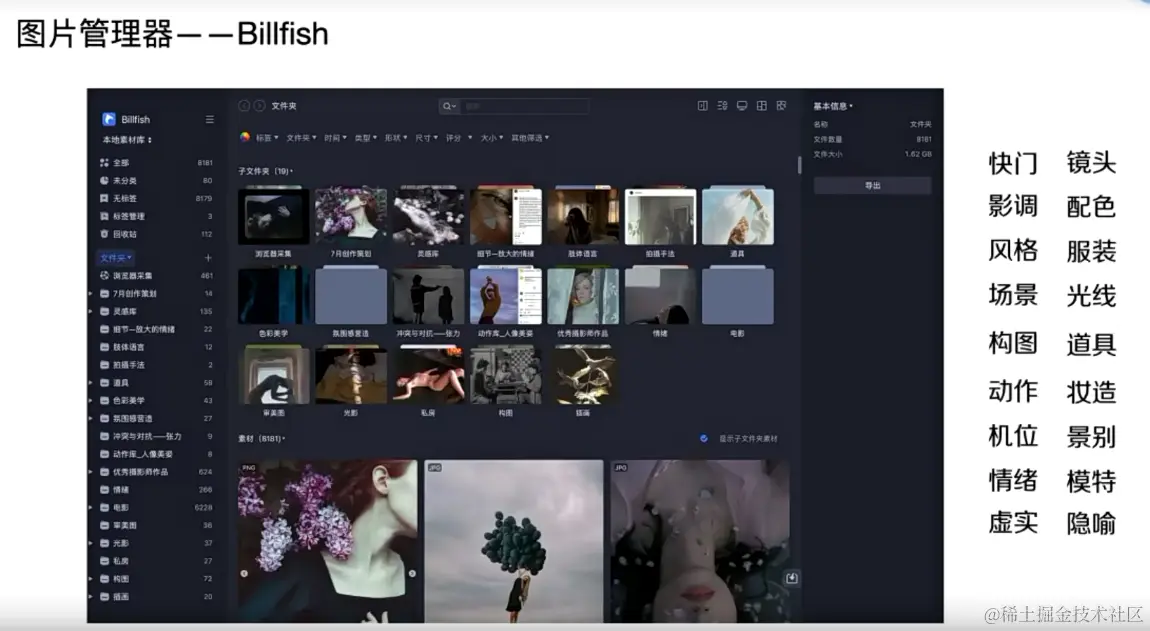Toggle 显示子文件夹素材 checkbox

click(x=703, y=439)
